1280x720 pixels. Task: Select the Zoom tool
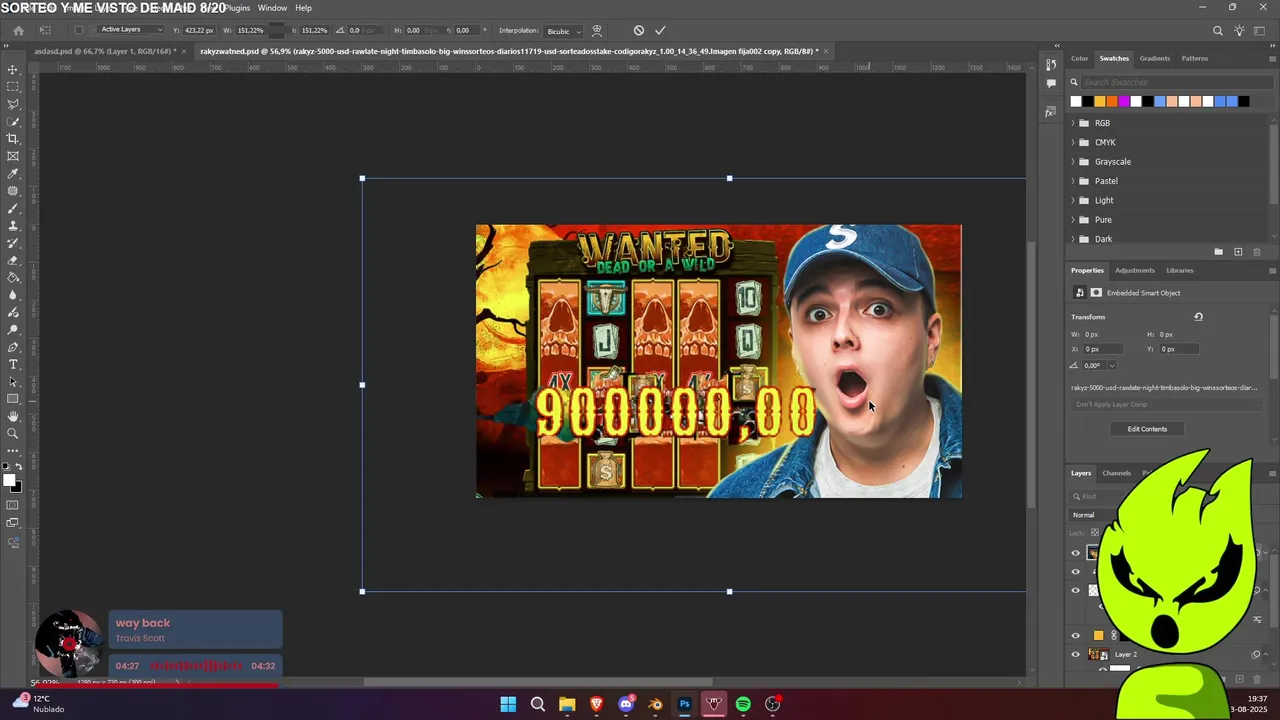(x=13, y=433)
